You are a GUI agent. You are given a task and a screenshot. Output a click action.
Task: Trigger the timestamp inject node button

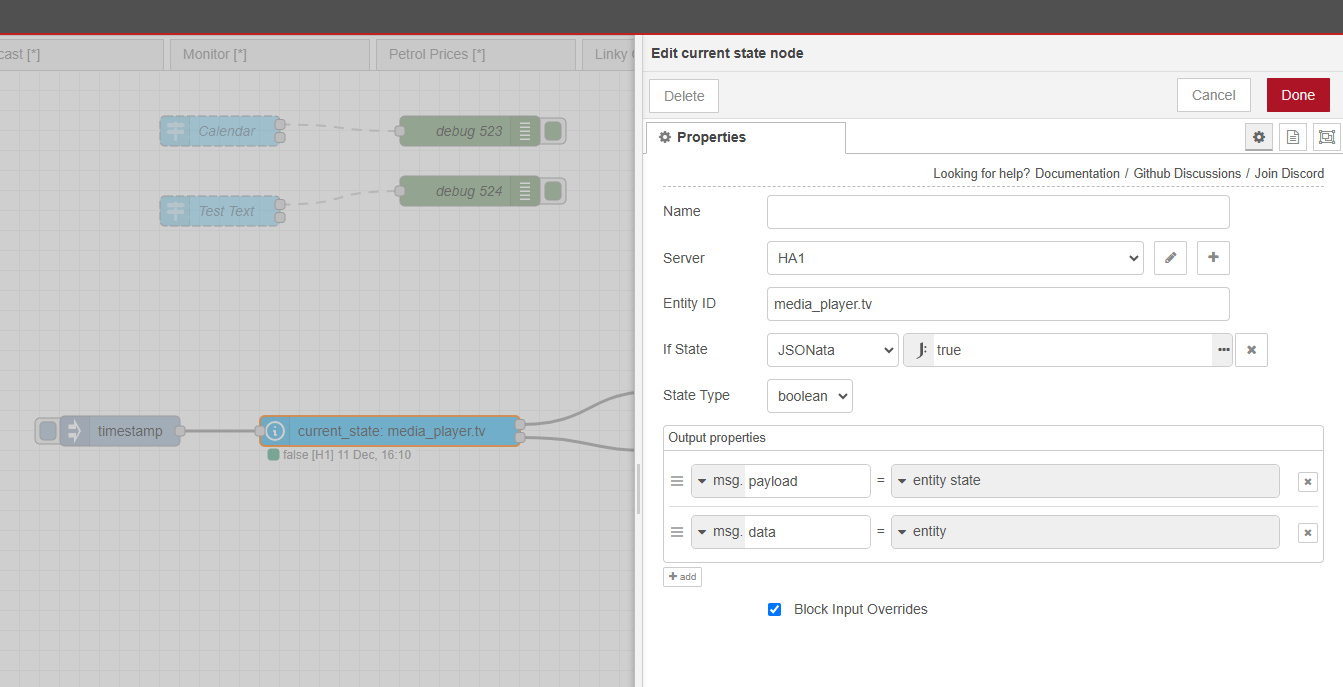click(x=46, y=430)
